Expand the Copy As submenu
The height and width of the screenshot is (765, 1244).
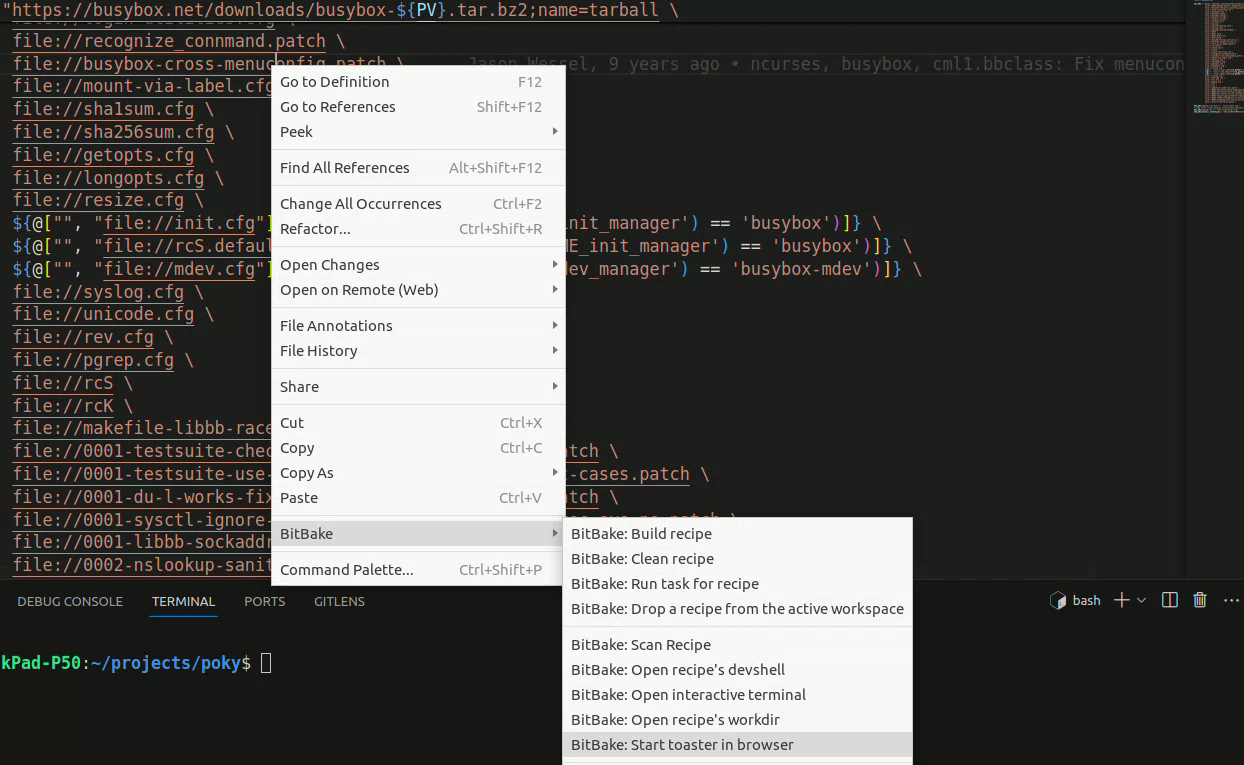click(x=418, y=473)
